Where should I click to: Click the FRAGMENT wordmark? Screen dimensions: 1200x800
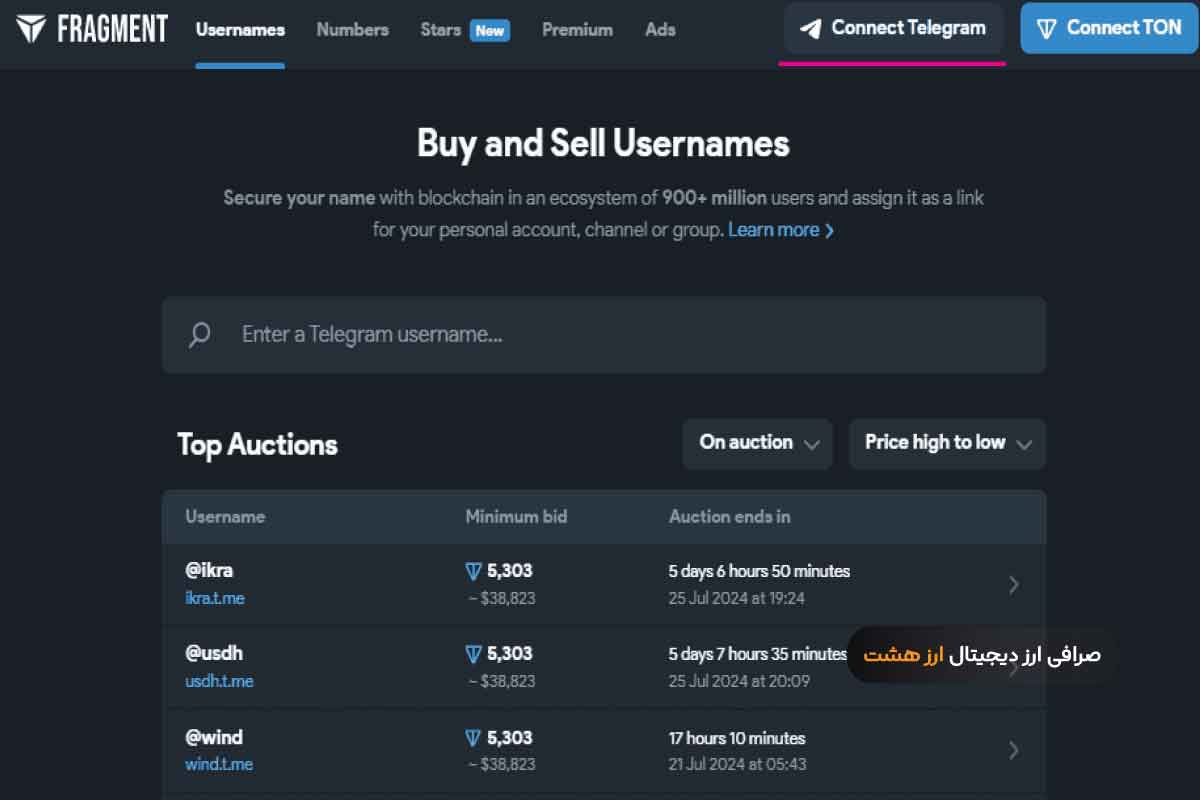113,29
